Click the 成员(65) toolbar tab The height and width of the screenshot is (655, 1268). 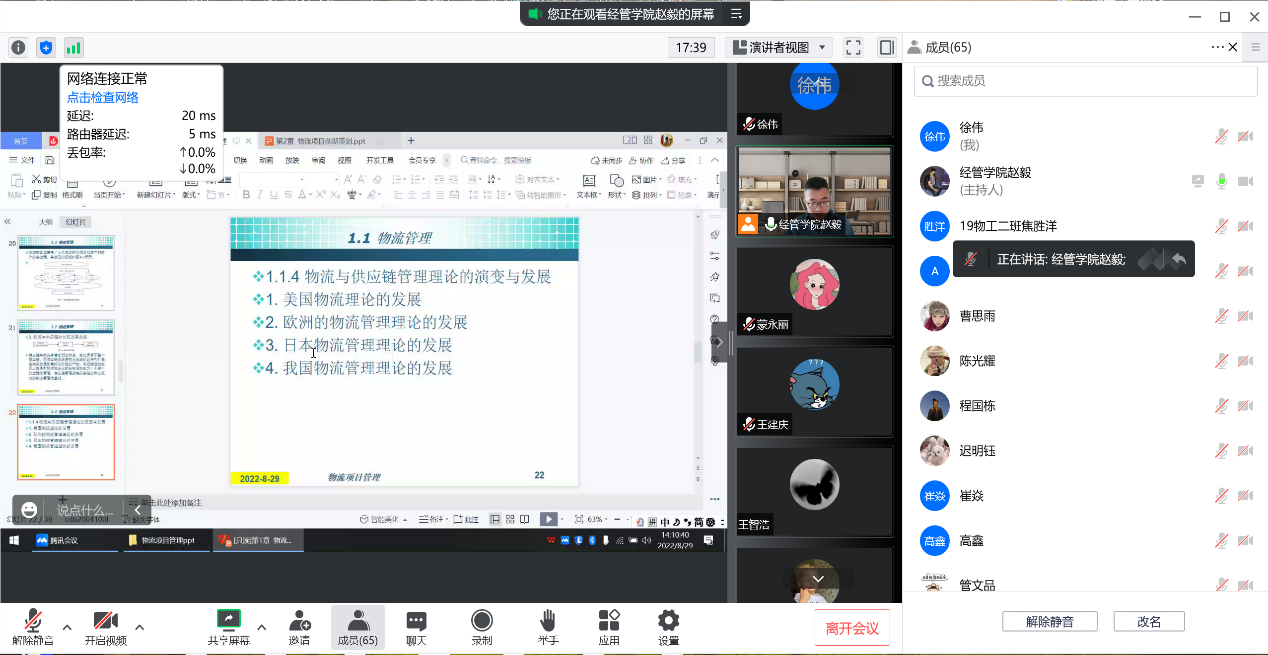[357, 627]
